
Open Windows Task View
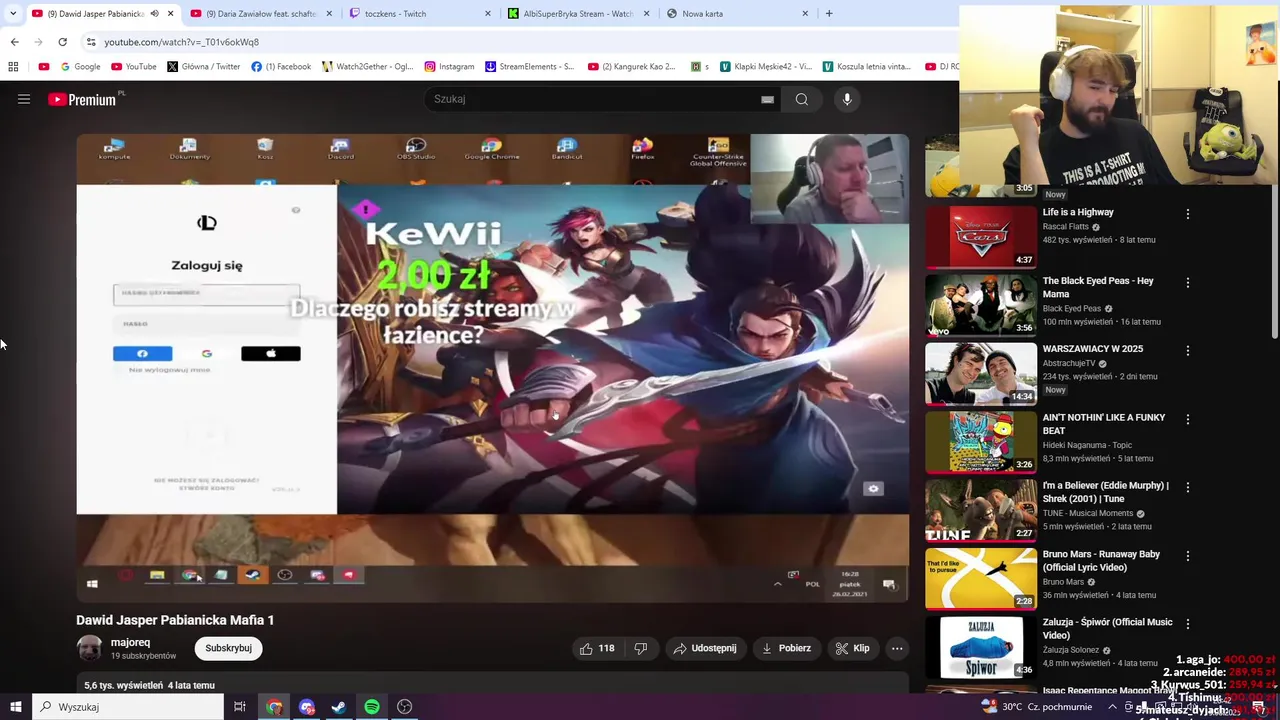point(240,707)
